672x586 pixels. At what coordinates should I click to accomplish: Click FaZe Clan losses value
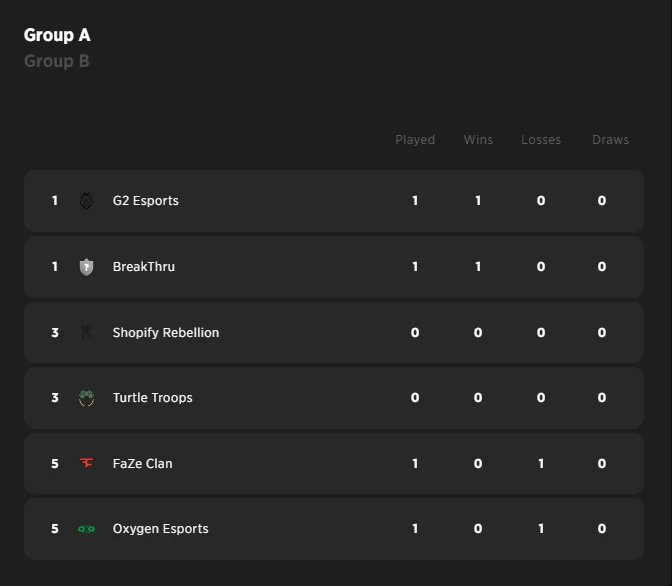[541, 463]
